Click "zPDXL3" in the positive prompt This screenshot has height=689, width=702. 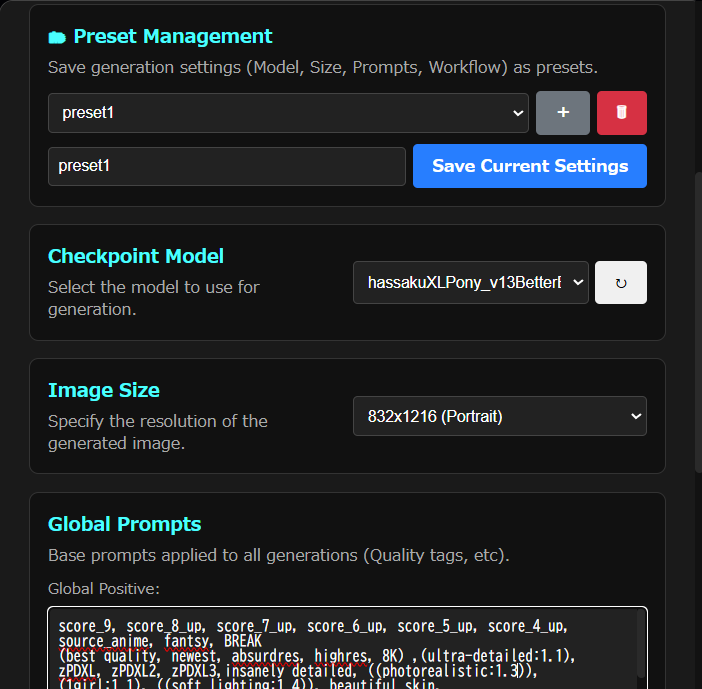[194, 671]
